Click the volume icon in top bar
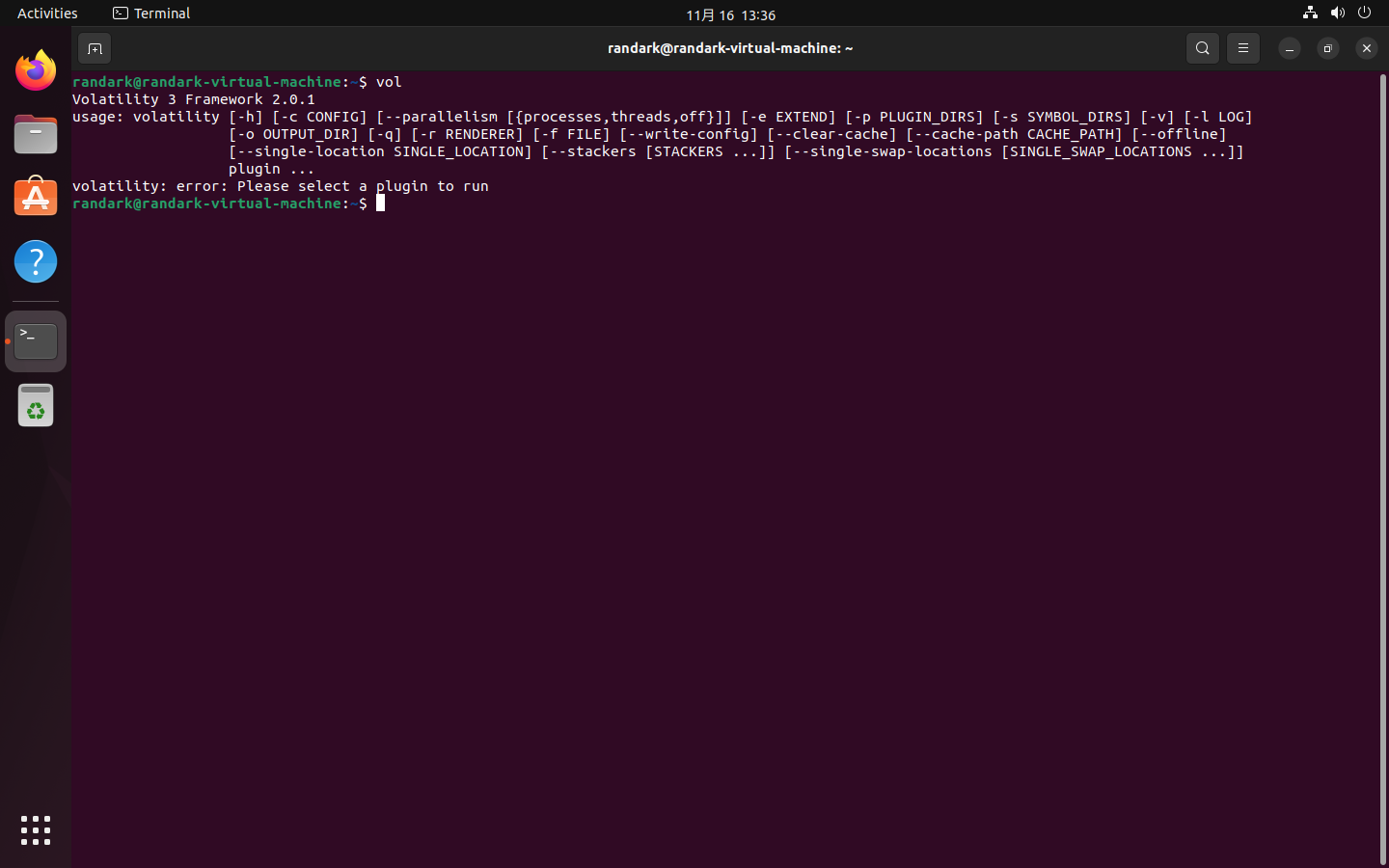The width and height of the screenshot is (1389, 868). tap(1337, 13)
